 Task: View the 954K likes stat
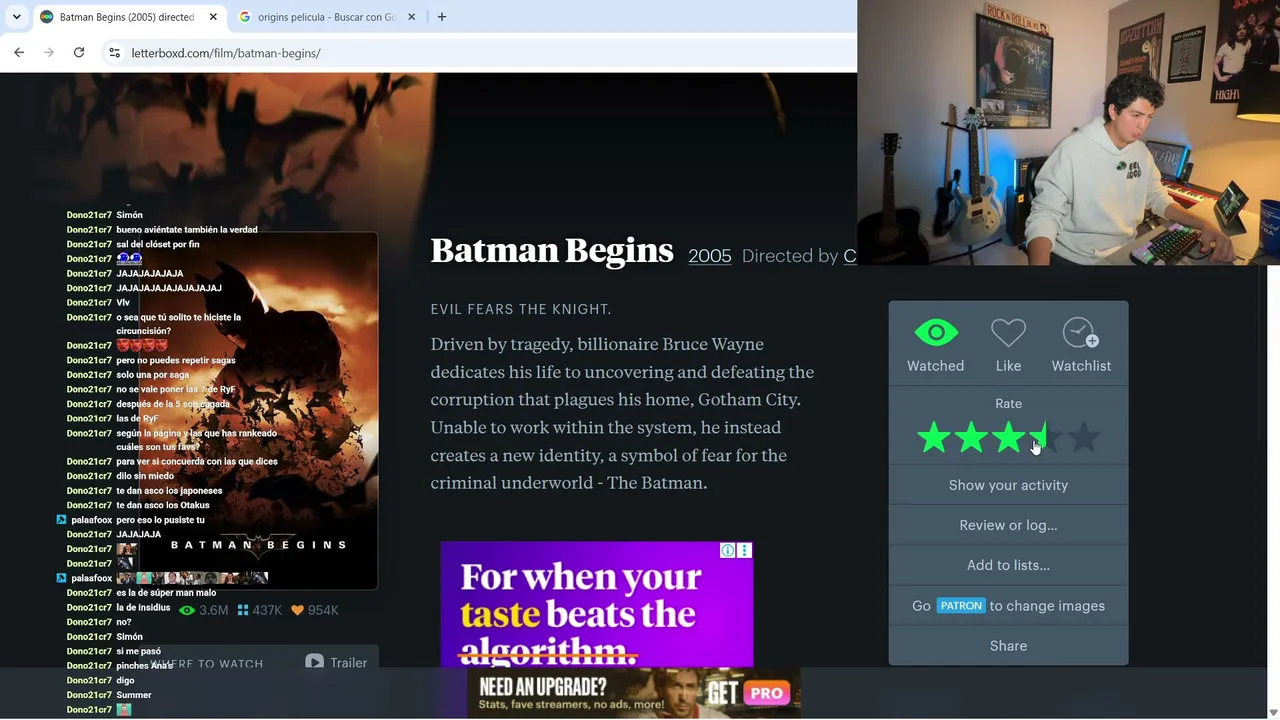[x=315, y=610]
